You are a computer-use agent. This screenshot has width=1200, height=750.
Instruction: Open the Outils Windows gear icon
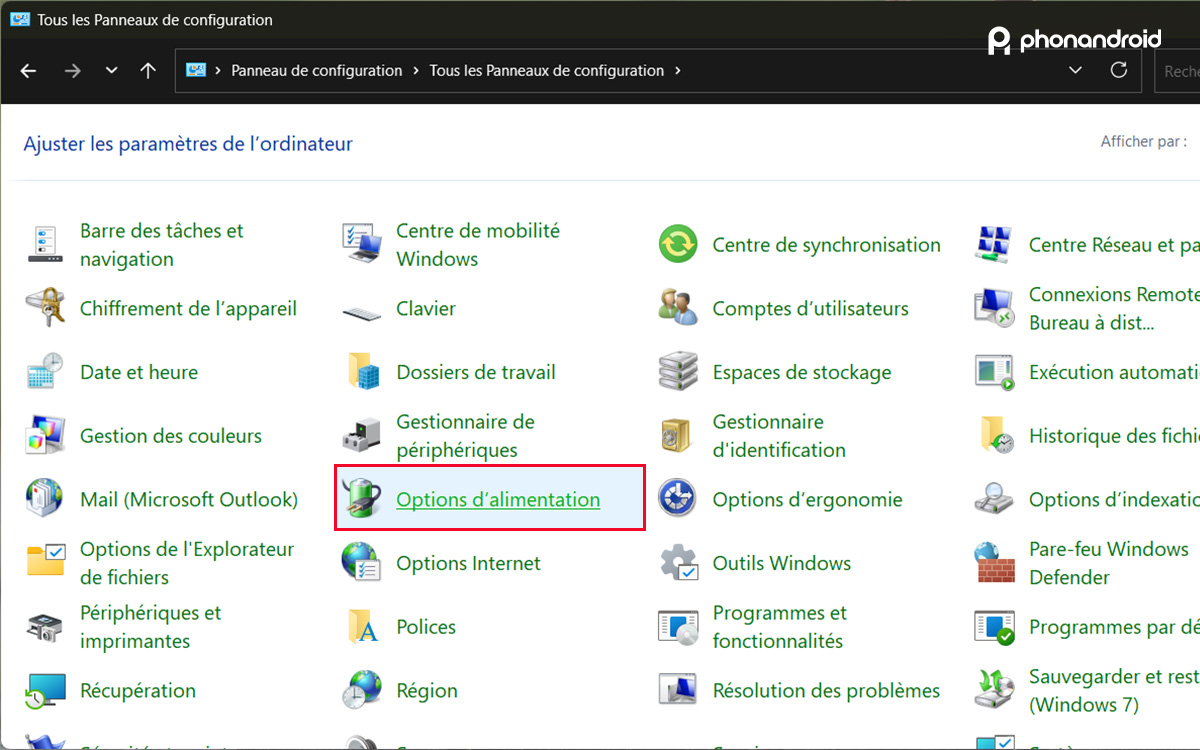click(678, 563)
